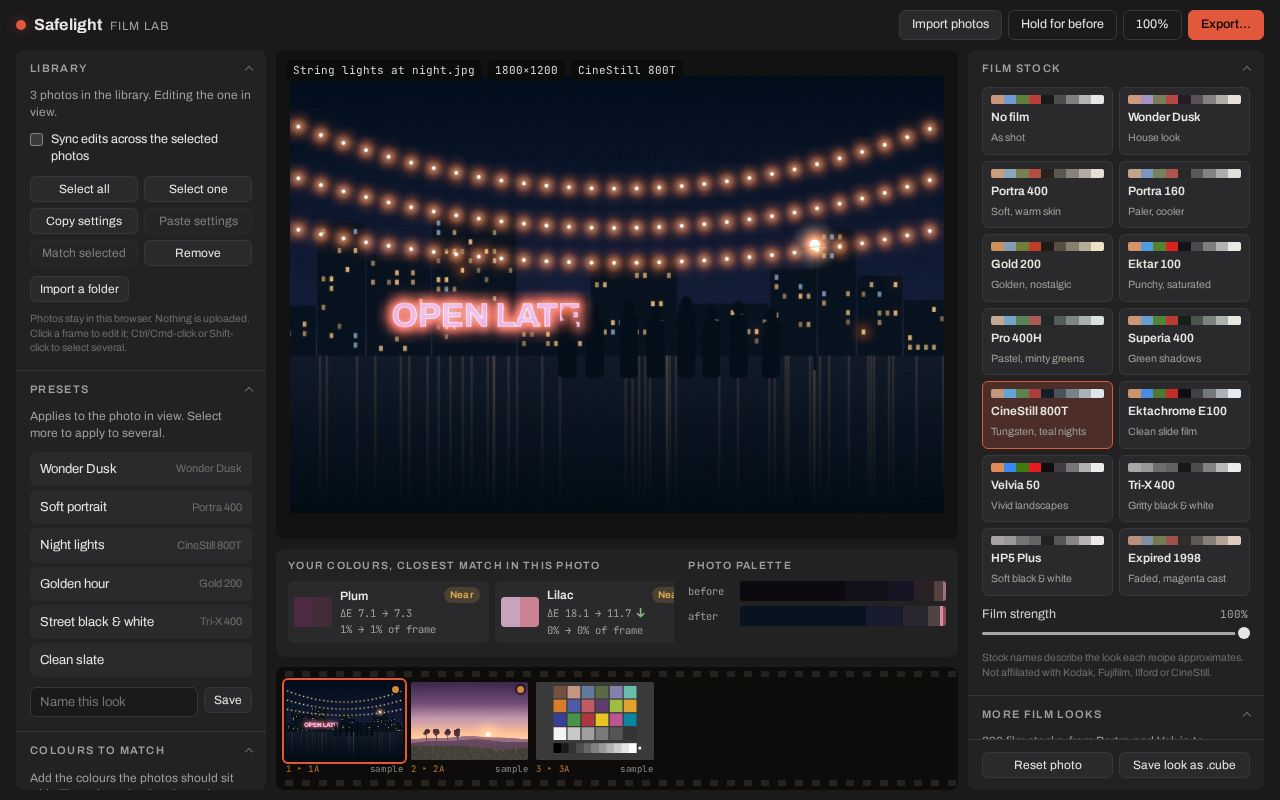
Task: Apply the Wonder Dusk preset
Action: 141,468
